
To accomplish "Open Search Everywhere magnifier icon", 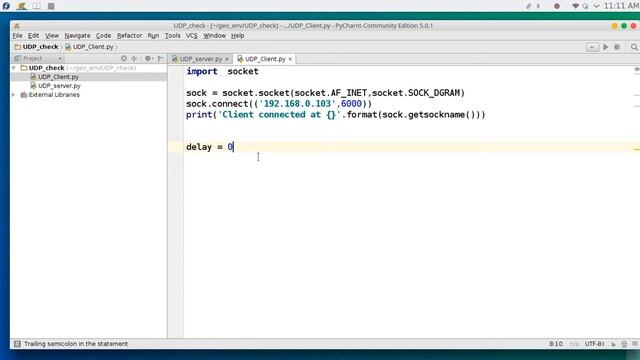I will pos(634,47).
